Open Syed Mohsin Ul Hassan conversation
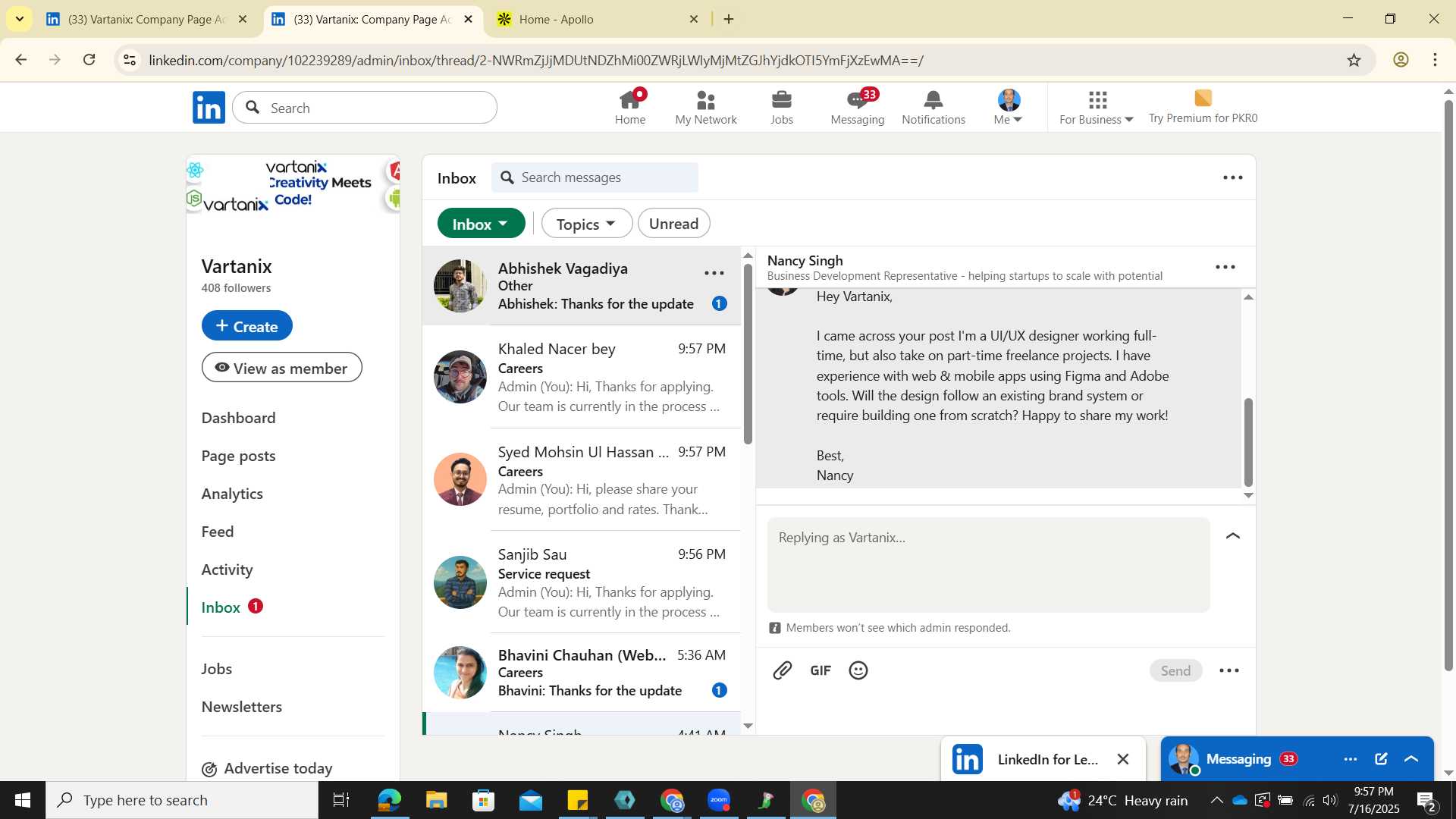This screenshot has height=819, width=1456. pos(582,480)
